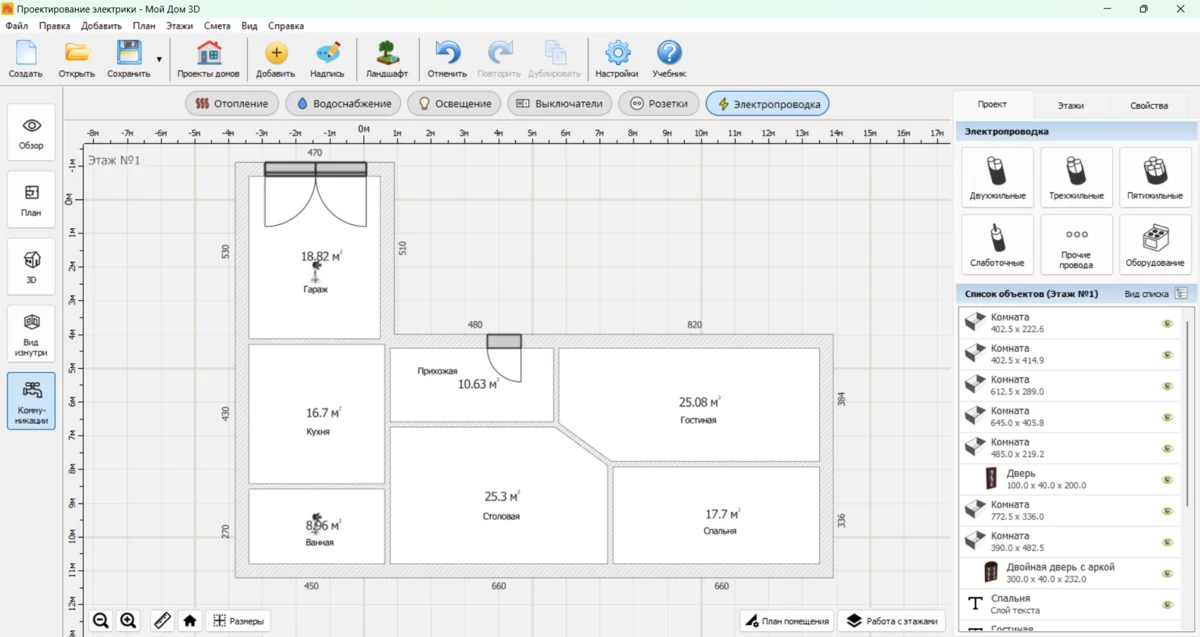This screenshot has height=637, width=1200.
Task: Click the yellow Добавить toolbar icon
Action: 275,60
